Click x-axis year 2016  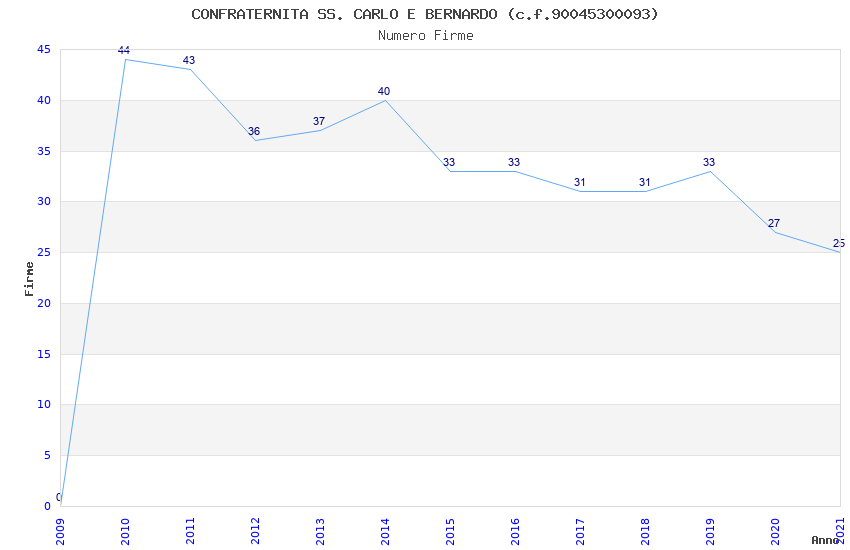516,532
